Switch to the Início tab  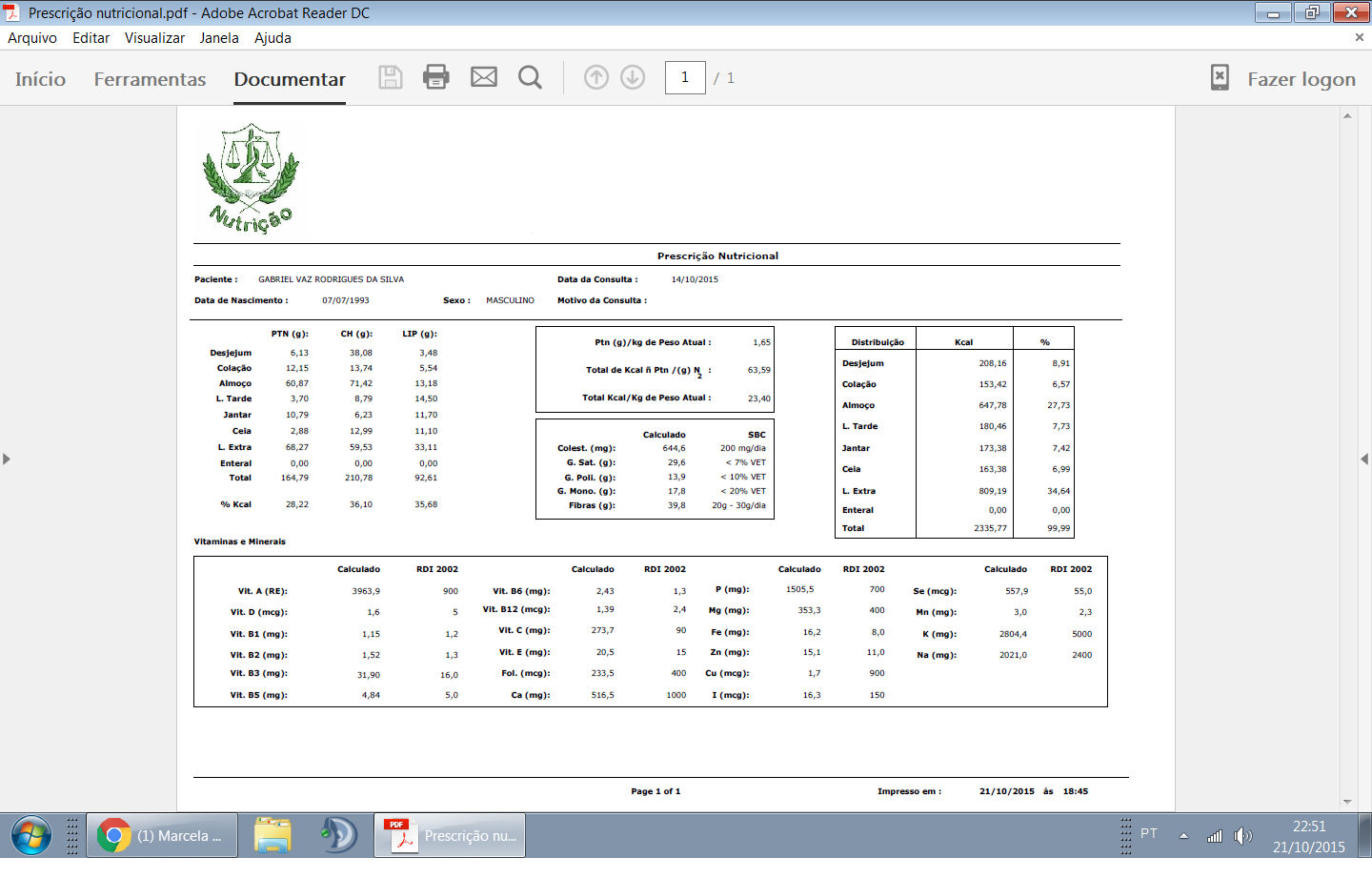(x=40, y=79)
